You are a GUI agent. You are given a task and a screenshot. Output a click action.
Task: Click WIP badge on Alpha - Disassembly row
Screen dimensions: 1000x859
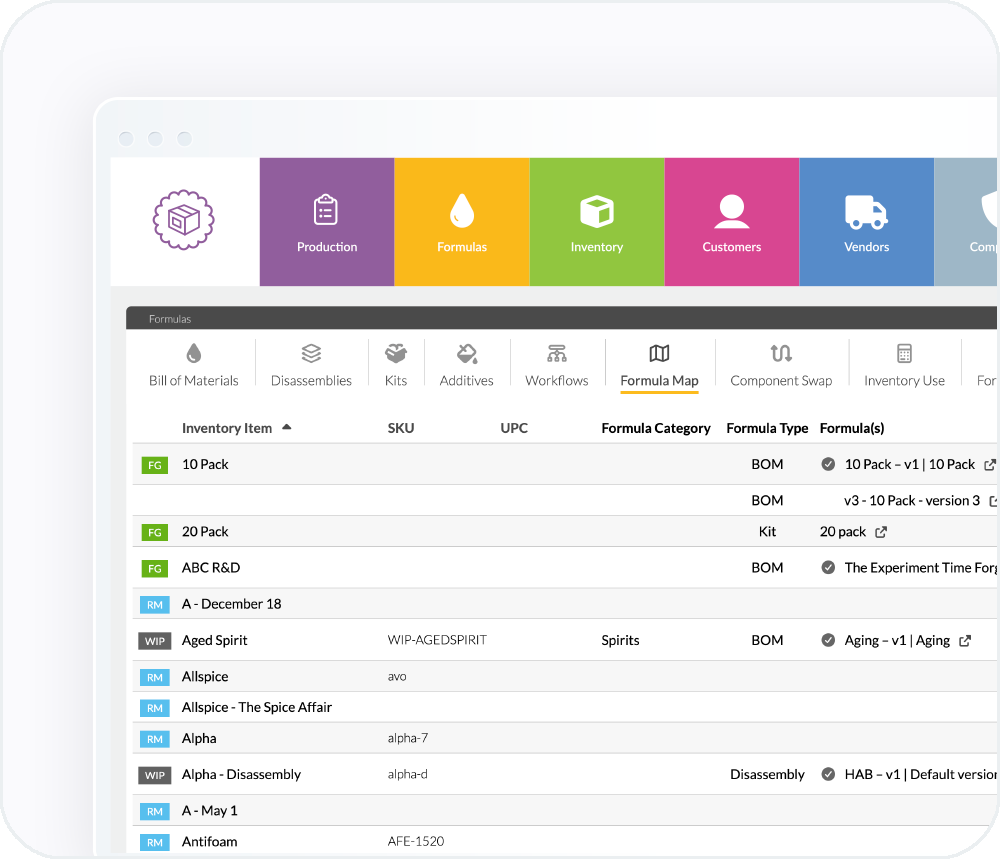tap(155, 775)
